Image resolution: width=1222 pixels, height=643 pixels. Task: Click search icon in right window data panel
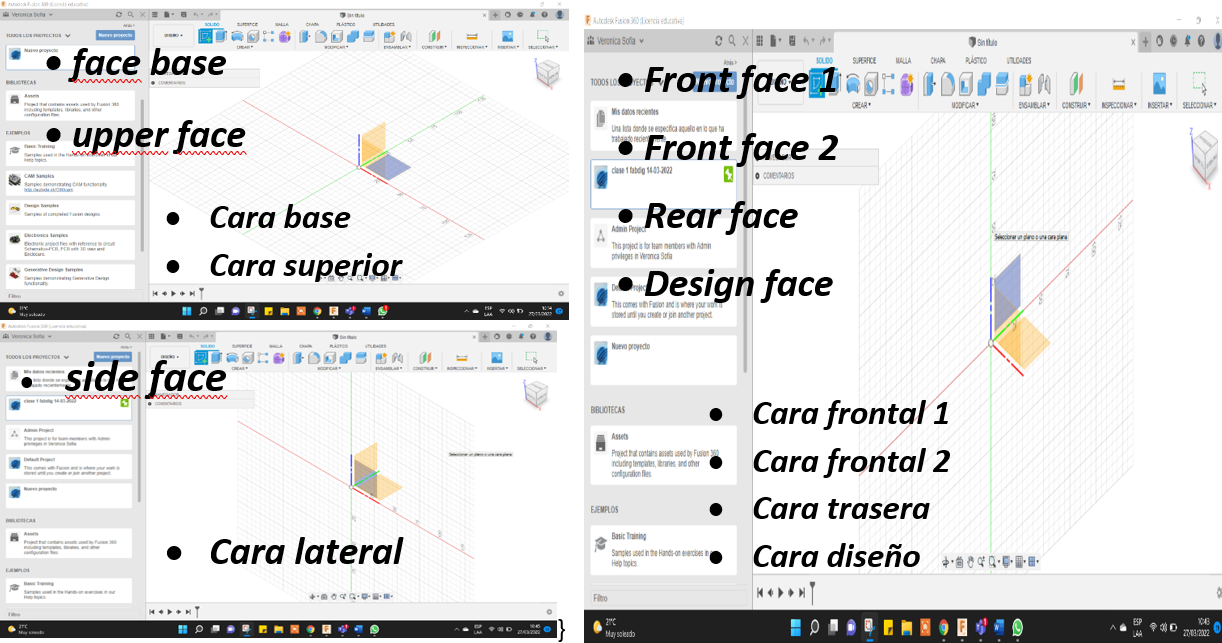732,41
